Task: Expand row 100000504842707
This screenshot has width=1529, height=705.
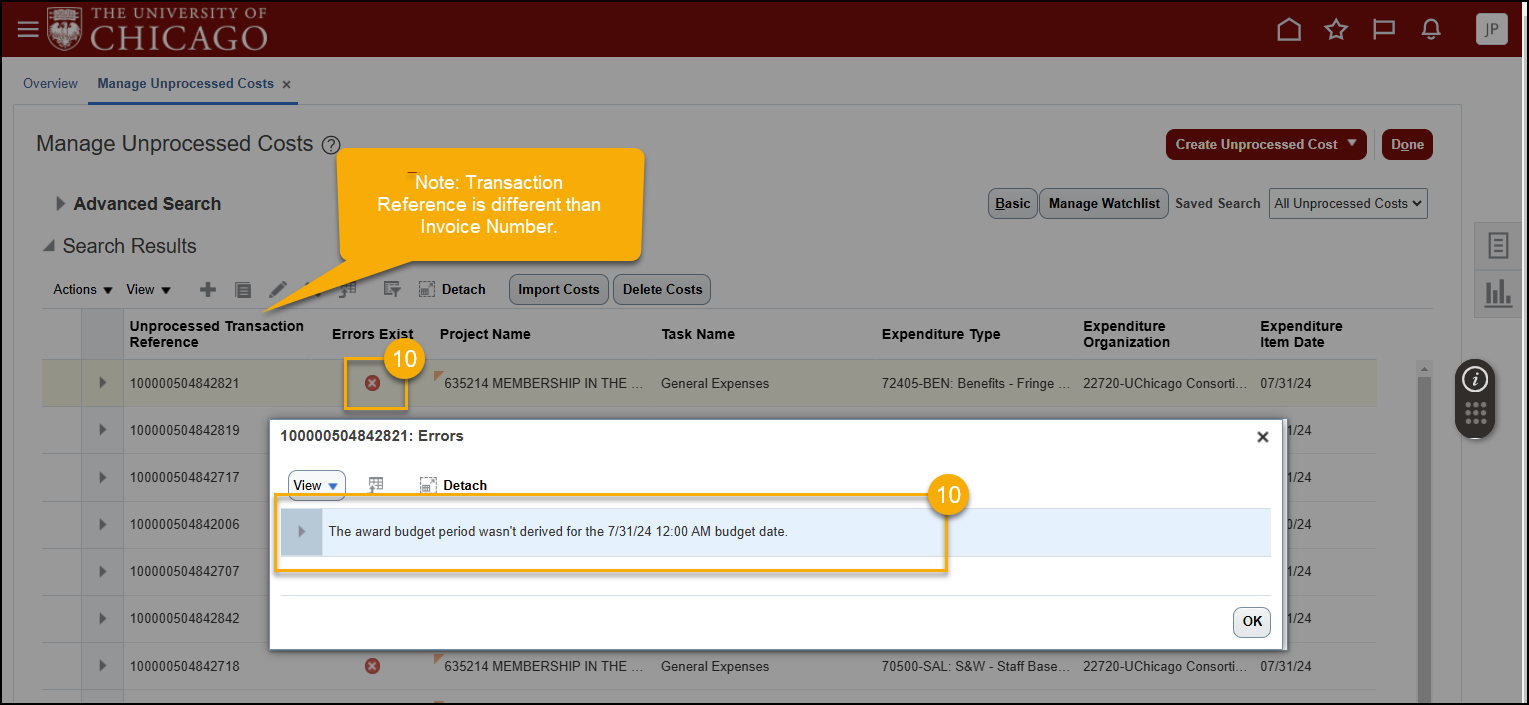Action: click(102, 571)
